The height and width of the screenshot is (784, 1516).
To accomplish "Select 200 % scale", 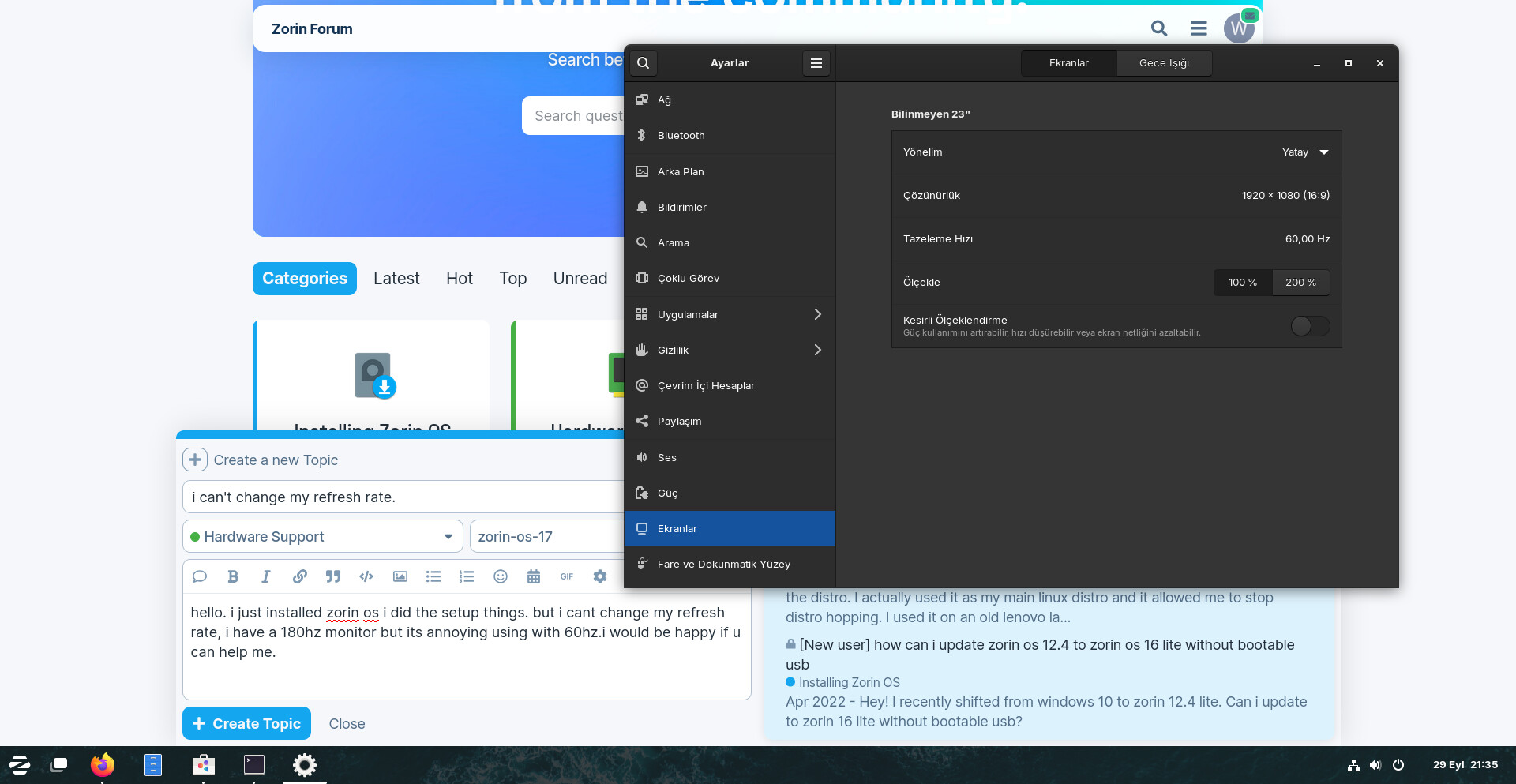I will tap(1300, 283).
